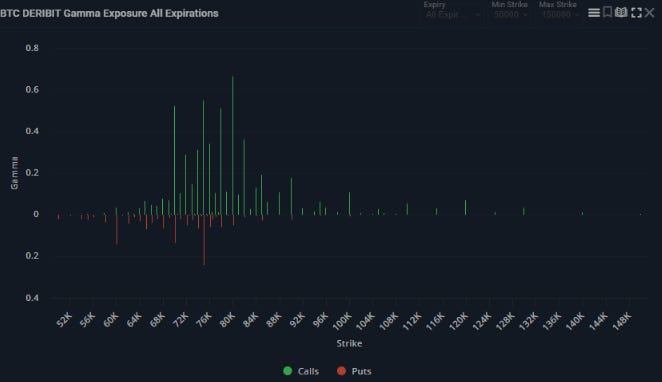Click the '0.4' label below zero on y-axis

[32, 298]
